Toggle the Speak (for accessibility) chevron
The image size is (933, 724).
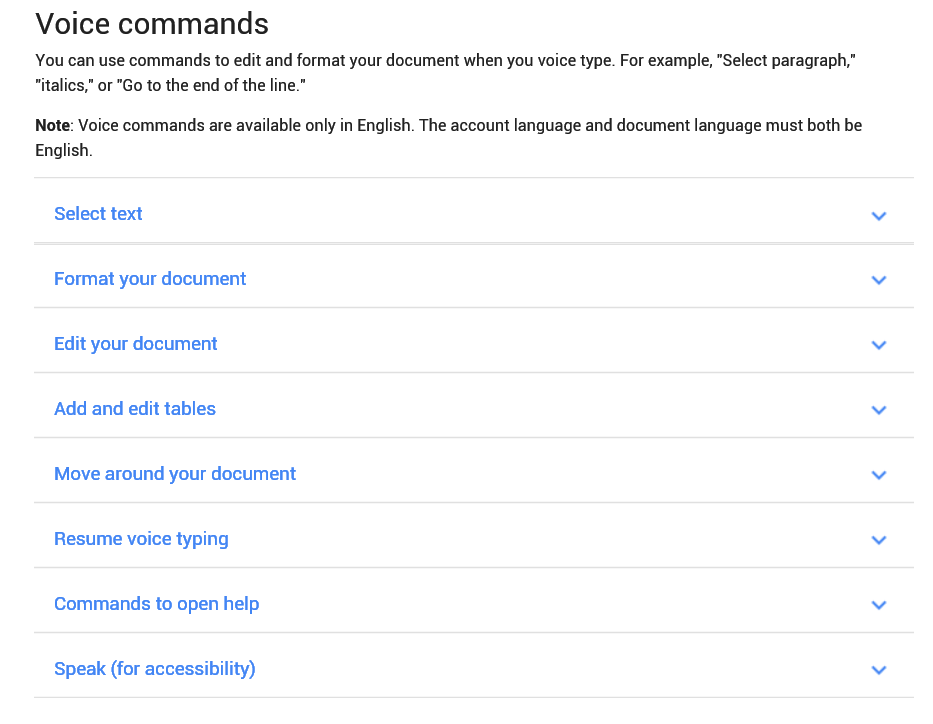click(x=879, y=669)
